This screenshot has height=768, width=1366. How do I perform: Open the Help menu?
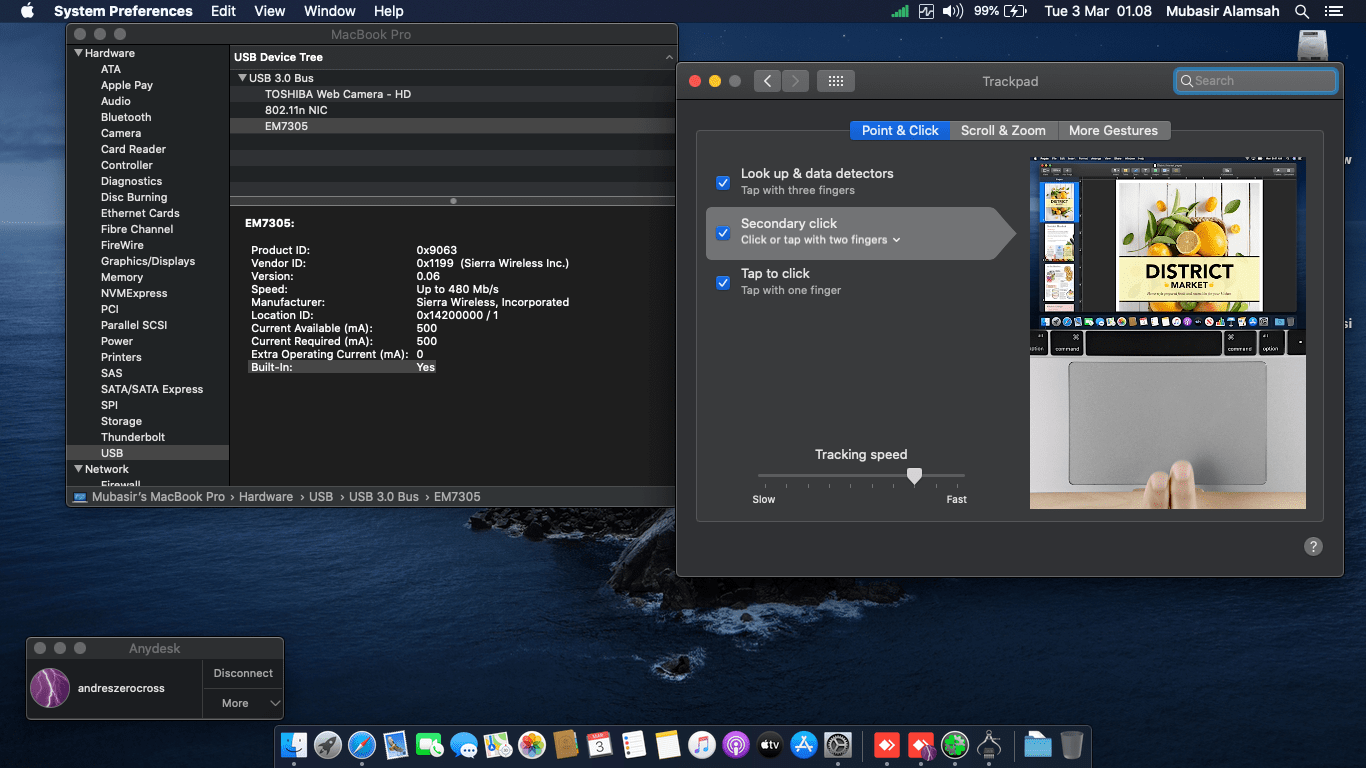(x=388, y=11)
